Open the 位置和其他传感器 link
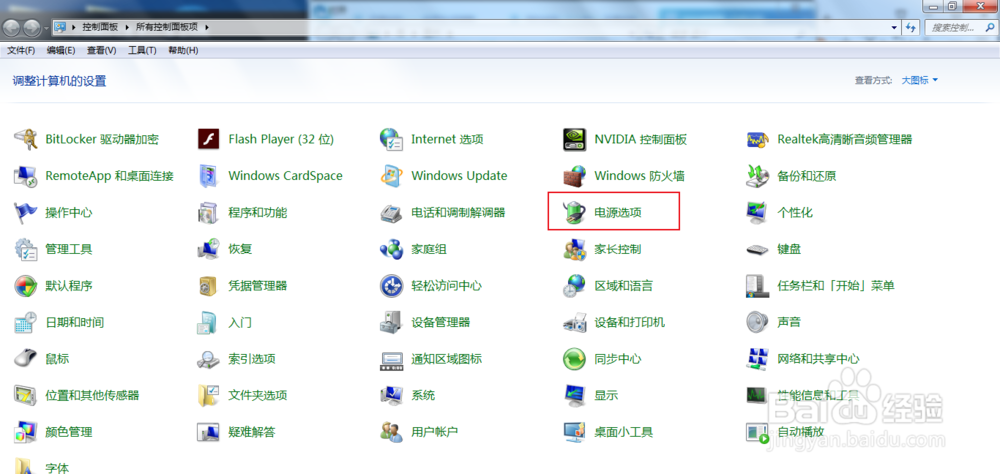1000x474 pixels. coord(92,396)
